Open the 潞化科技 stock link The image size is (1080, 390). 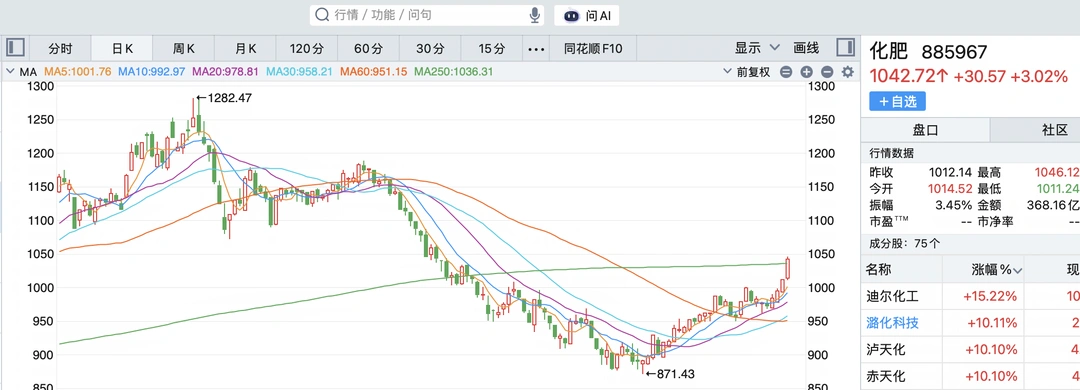[x=893, y=323]
